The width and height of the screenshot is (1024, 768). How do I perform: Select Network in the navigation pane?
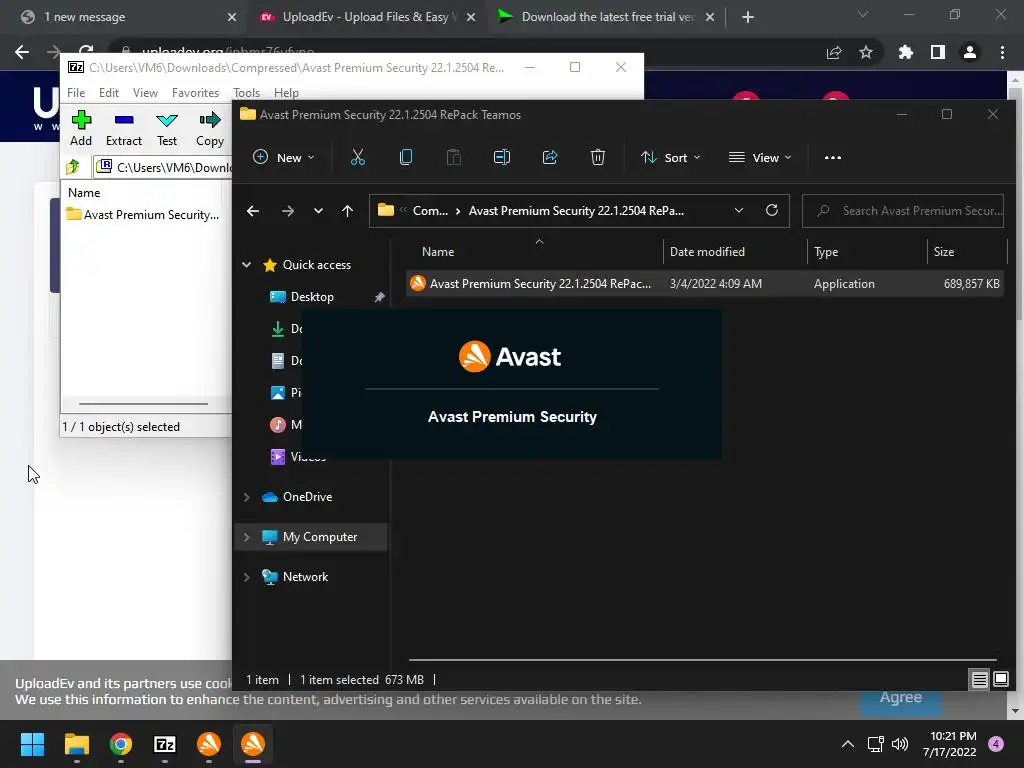(306, 577)
